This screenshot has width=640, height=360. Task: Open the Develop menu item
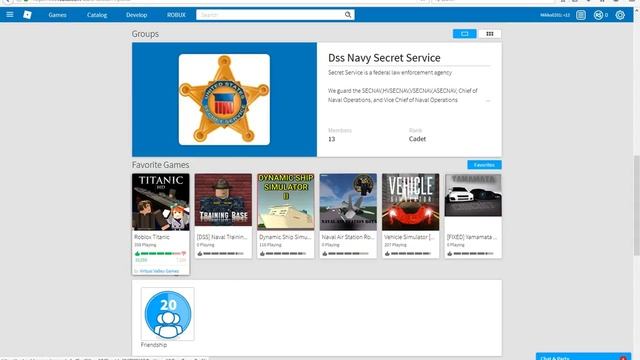136,15
